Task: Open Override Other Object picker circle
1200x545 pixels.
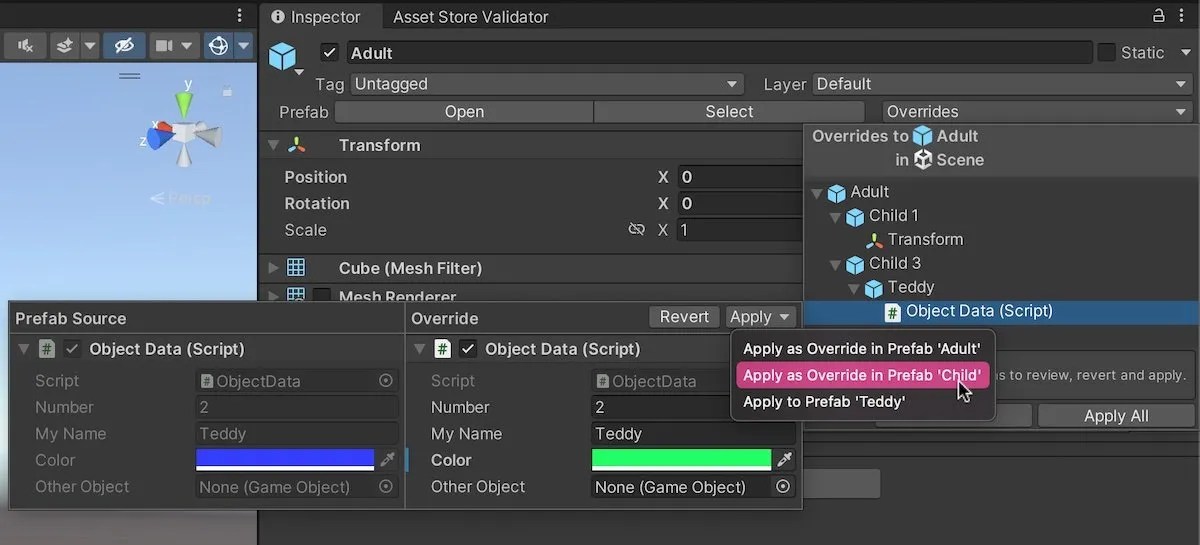Action: pyautogui.click(x=783, y=487)
